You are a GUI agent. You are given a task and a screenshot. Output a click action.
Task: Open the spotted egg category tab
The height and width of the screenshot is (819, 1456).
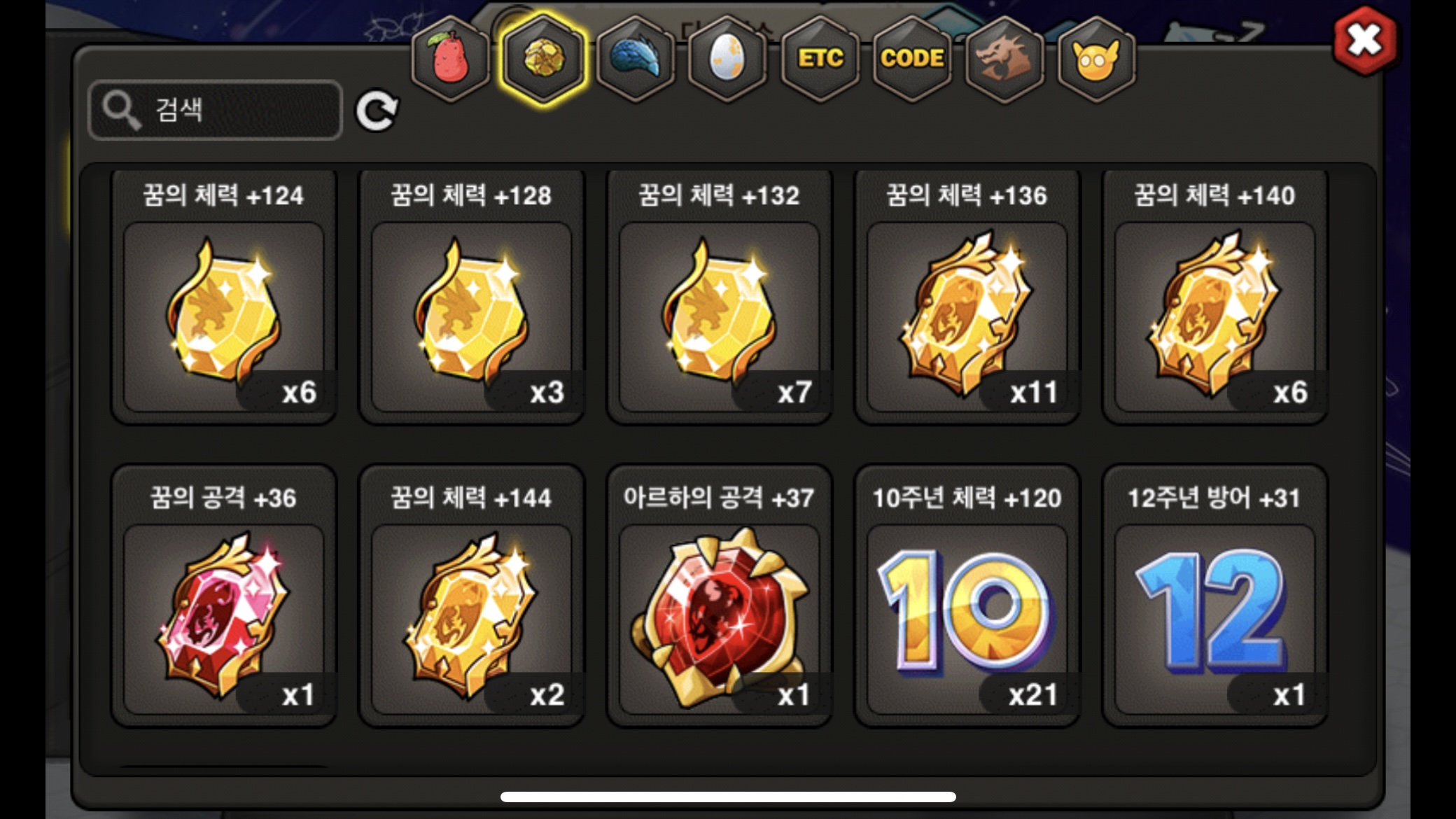point(727,59)
